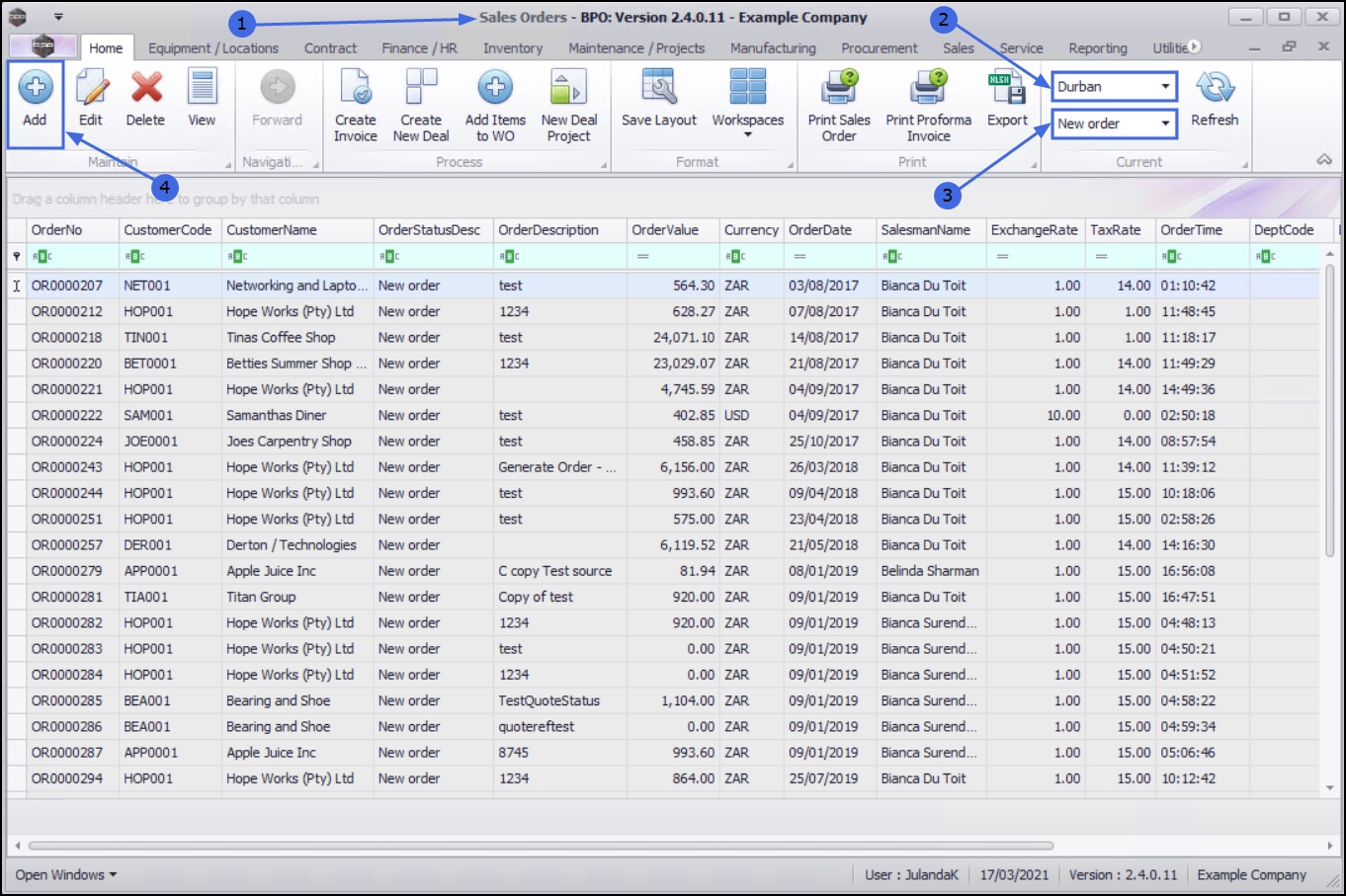Switch to the Home tab
The width and height of the screenshot is (1346, 896).
106,47
